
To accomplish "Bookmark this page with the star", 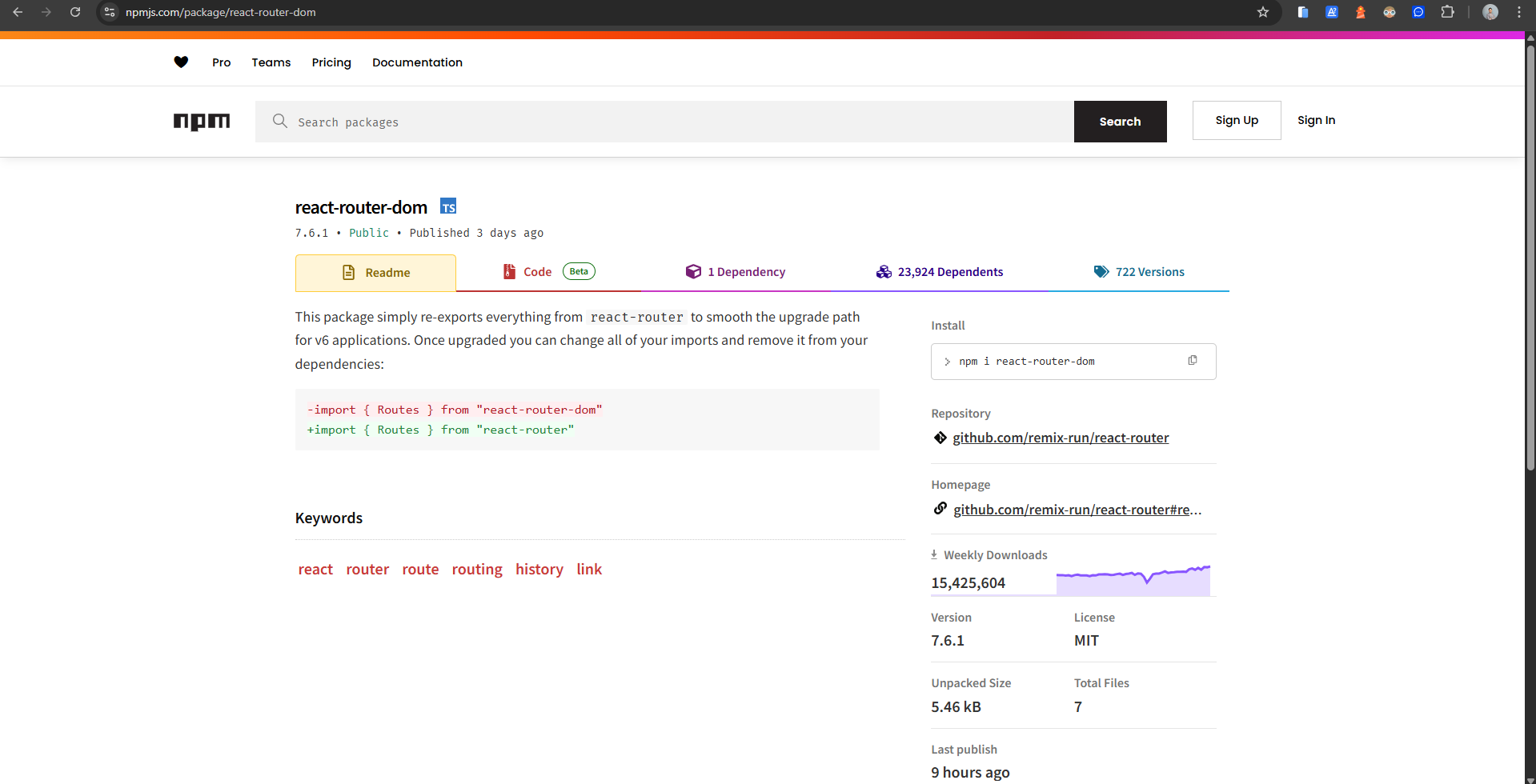I will (x=1263, y=12).
